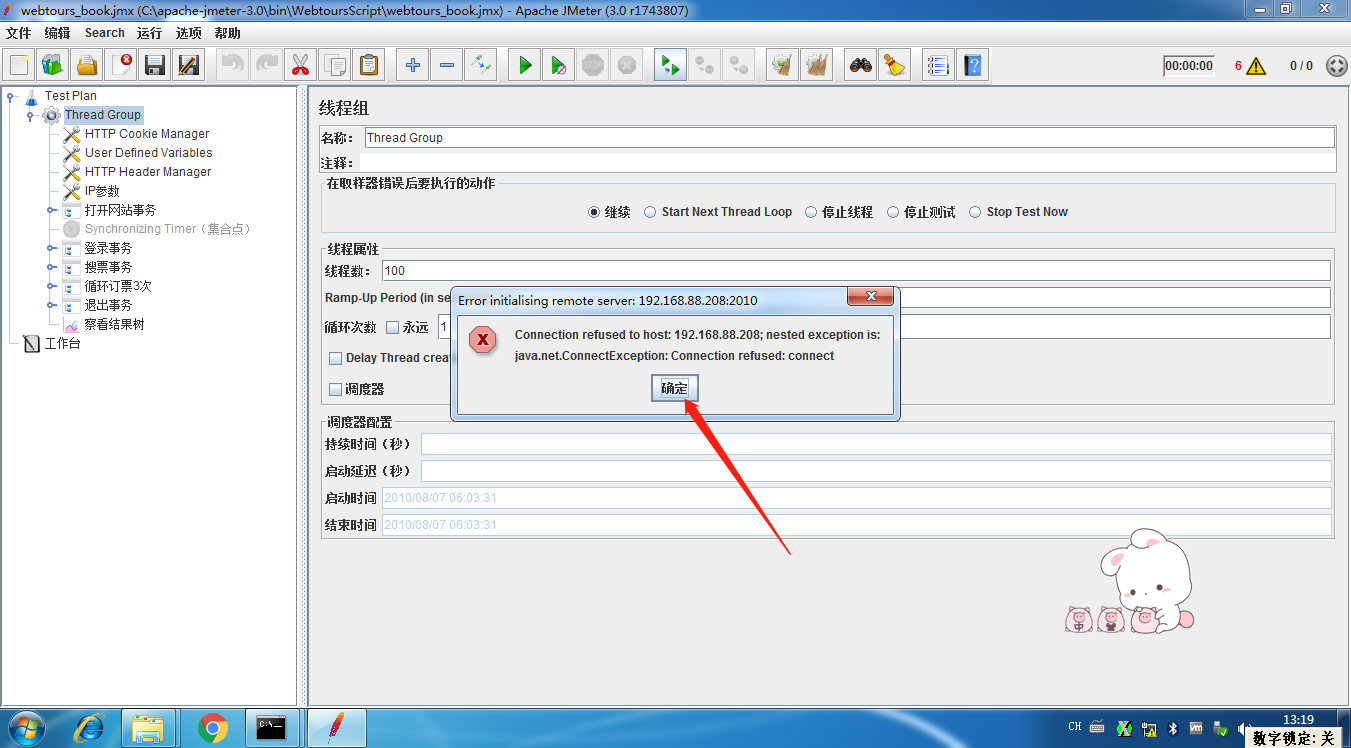Click the 持续时间（秒） input field
Image resolution: width=1351 pixels, height=748 pixels.
pos(876,444)
